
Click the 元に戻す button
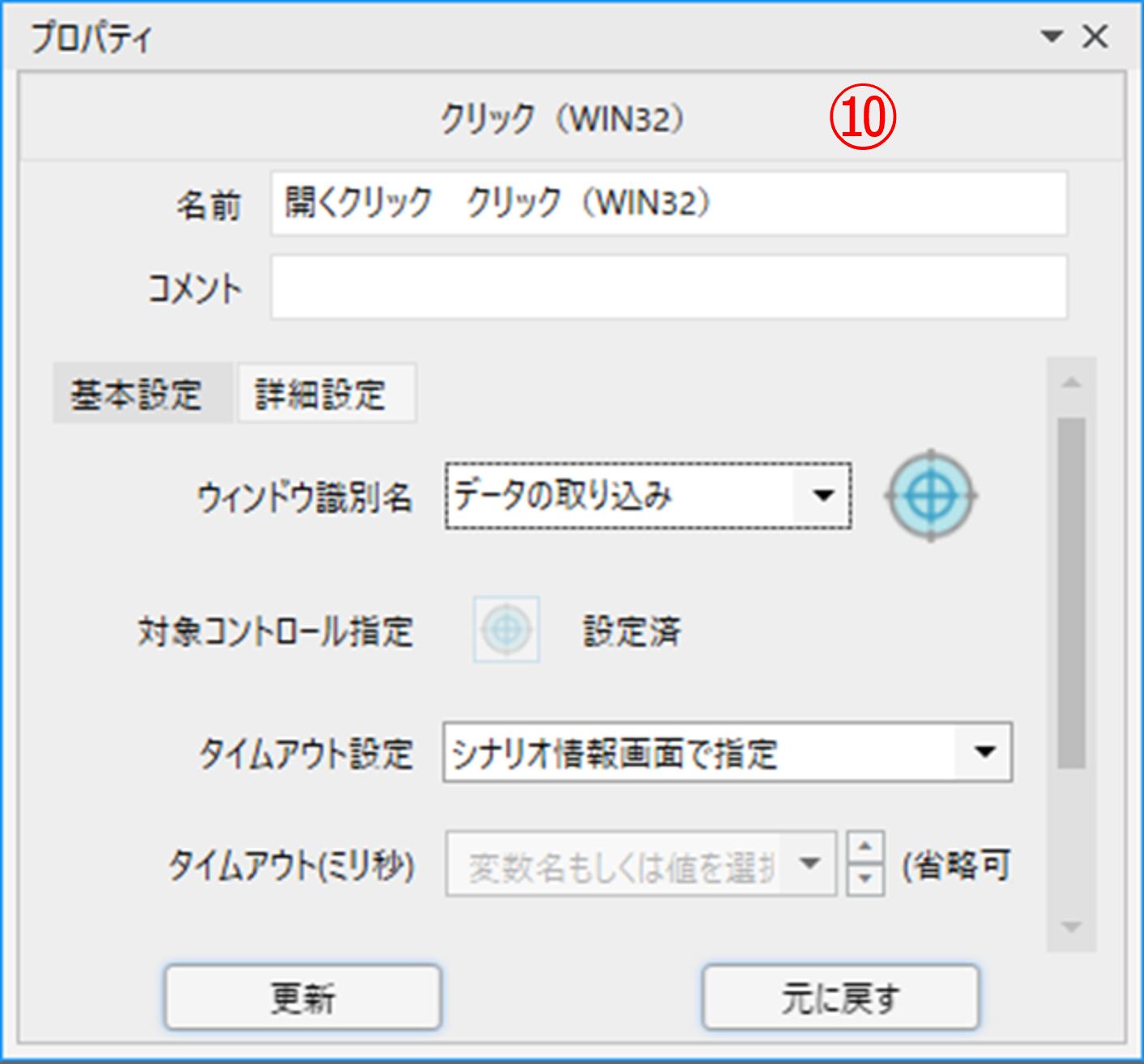(x=840, y=997)
